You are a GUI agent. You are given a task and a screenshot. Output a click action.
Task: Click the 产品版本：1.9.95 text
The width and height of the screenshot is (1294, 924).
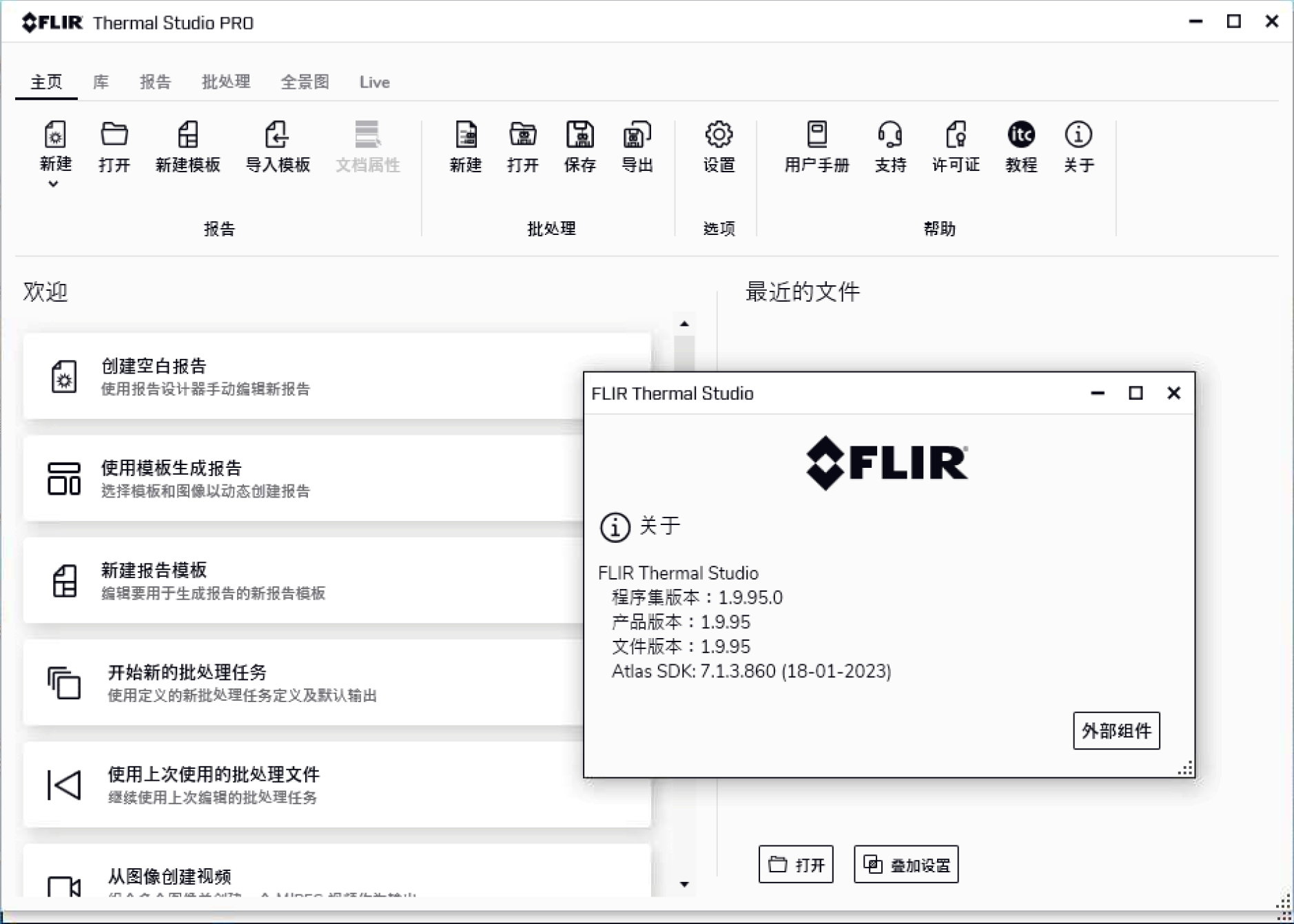(681, 622)
